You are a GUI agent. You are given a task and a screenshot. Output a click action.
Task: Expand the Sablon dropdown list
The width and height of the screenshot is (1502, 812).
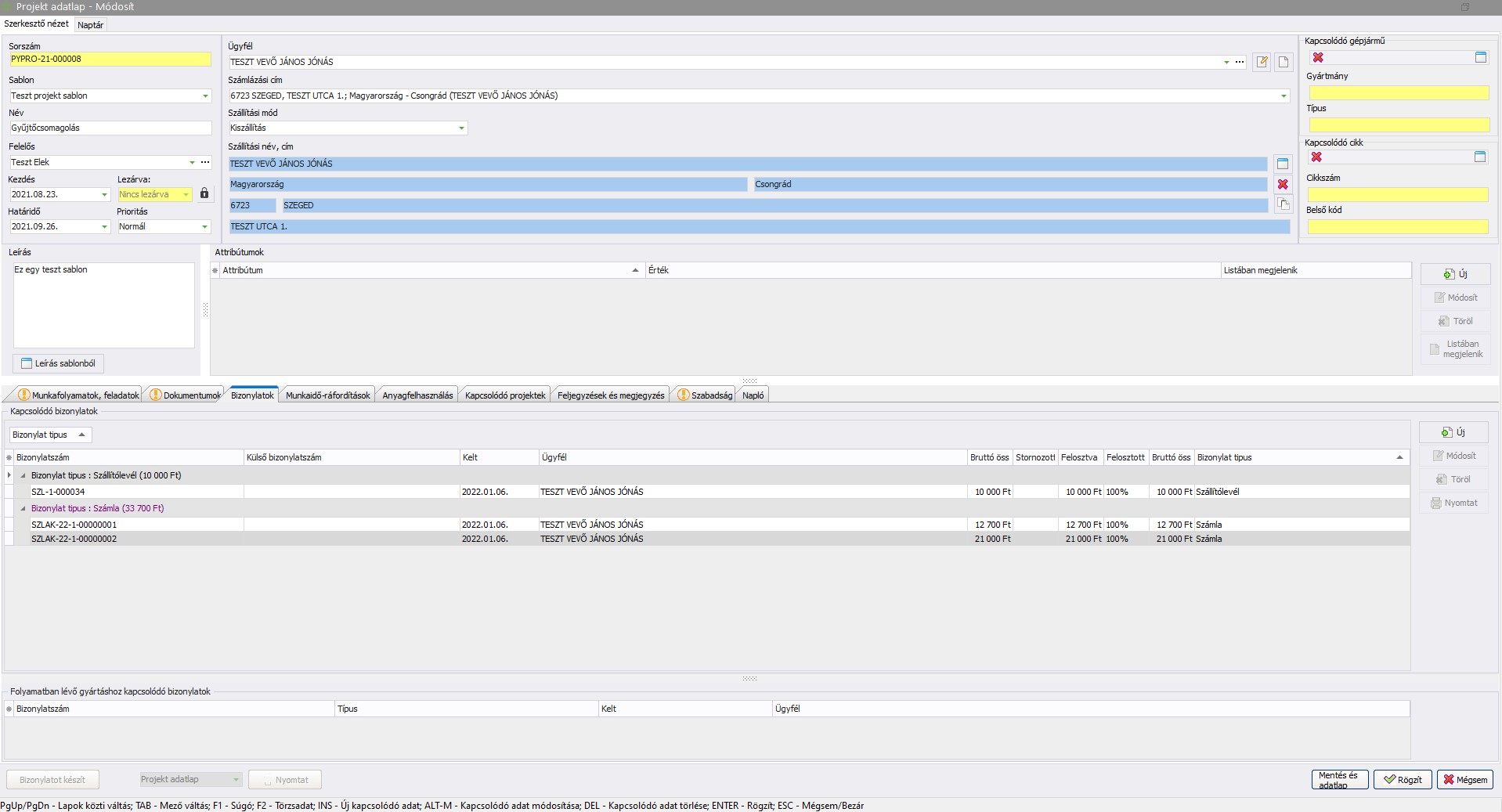(x=205, y=96)
